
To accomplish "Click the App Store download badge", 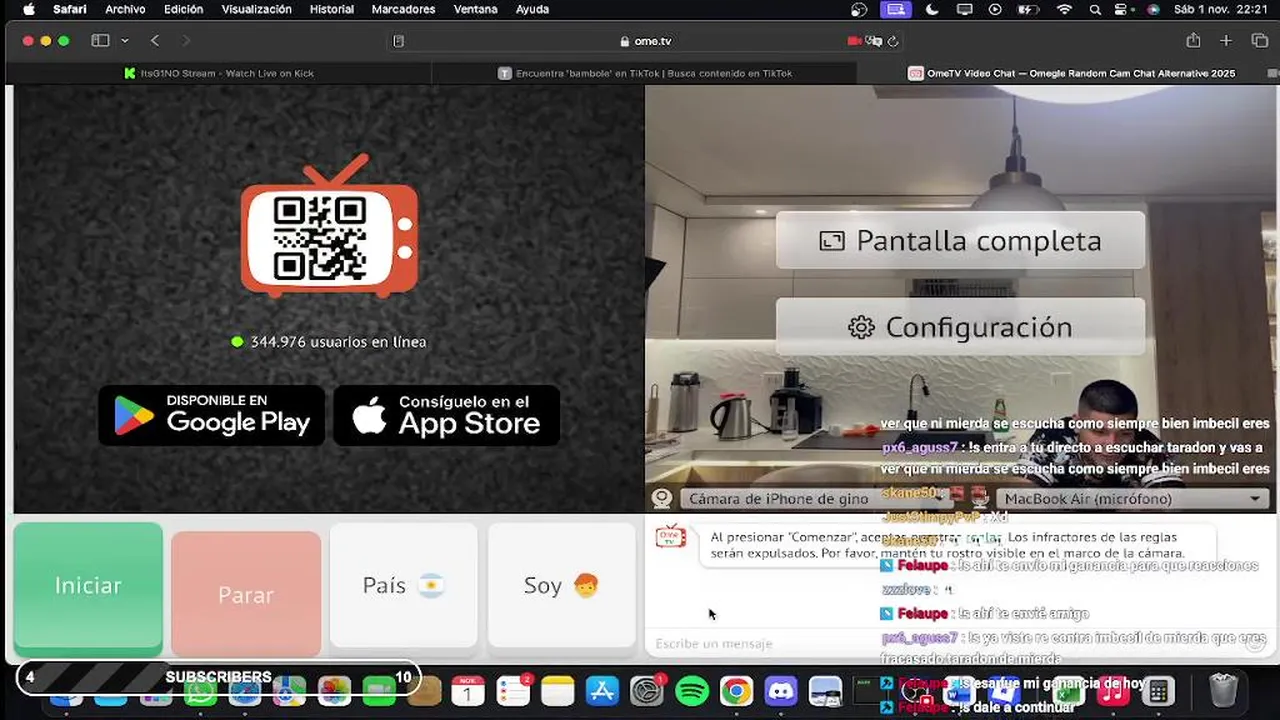I will pyautogui.click(x=446, y=415).
